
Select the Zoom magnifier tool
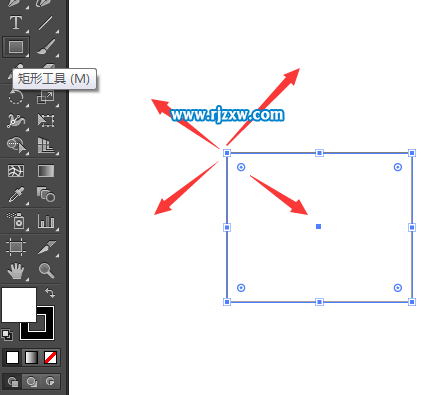pos(46,270)
